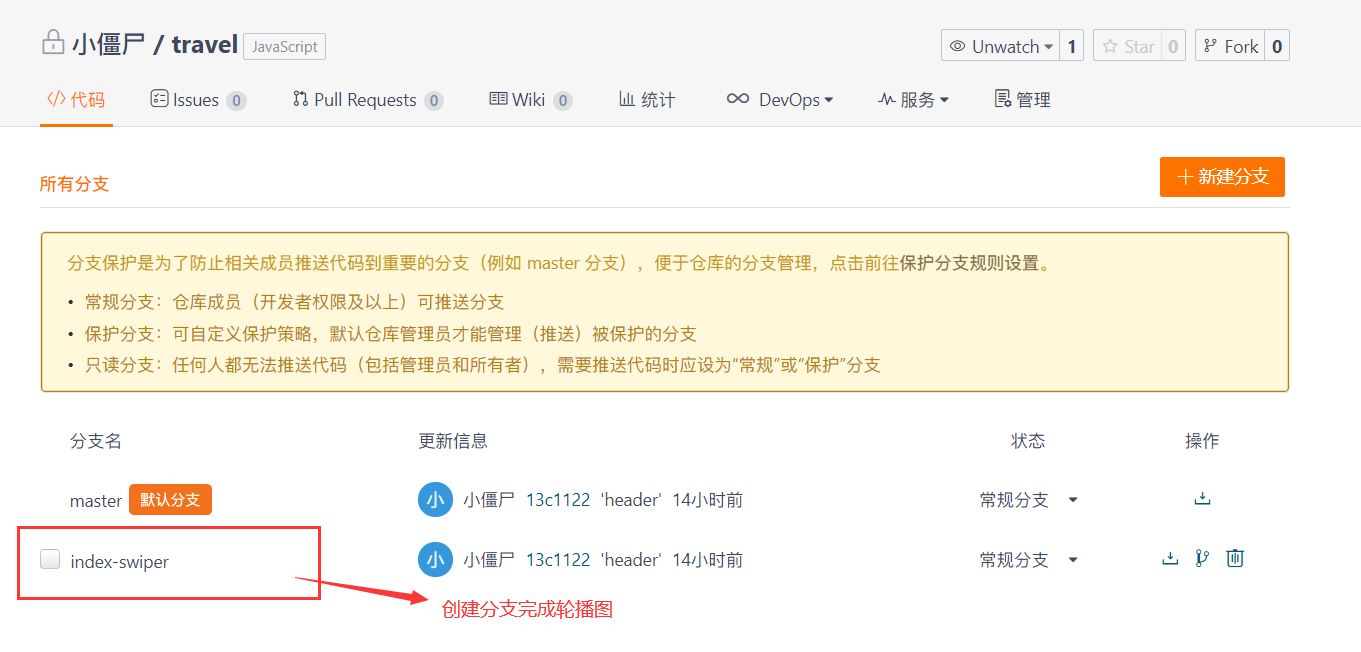Expand the 服务 menu
Viewport: 1361px width, 652px height.
913,100
